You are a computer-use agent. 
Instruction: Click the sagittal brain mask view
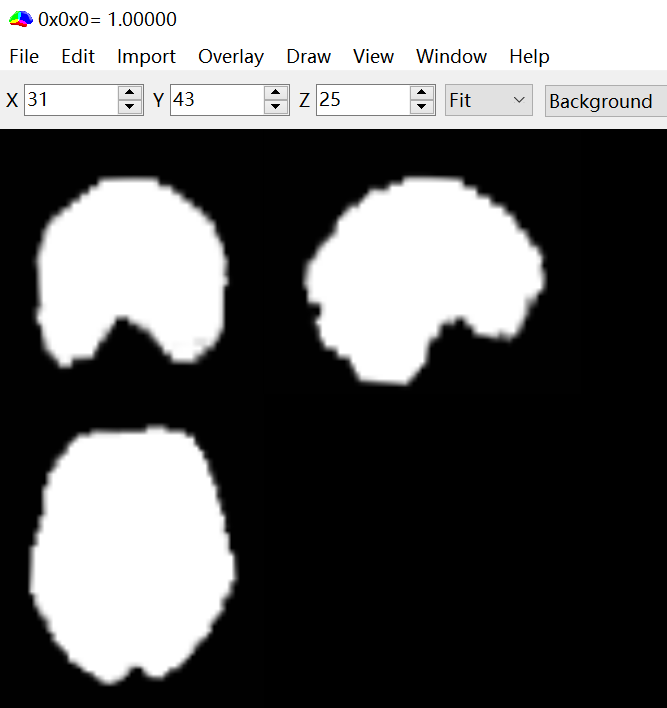424,280
